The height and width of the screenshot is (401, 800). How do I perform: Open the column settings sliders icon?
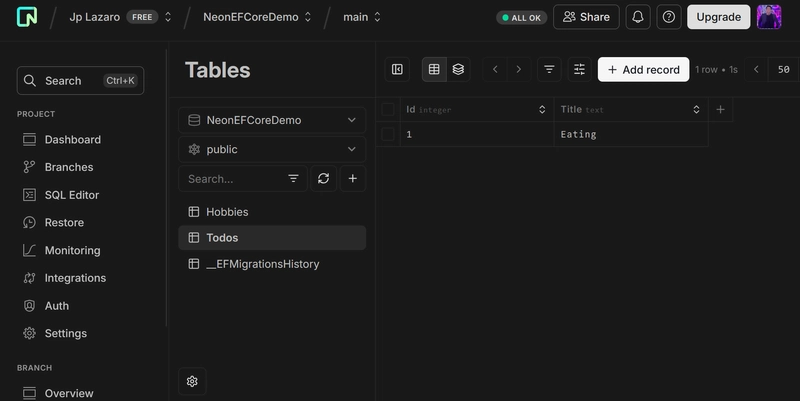coord(579,69)
